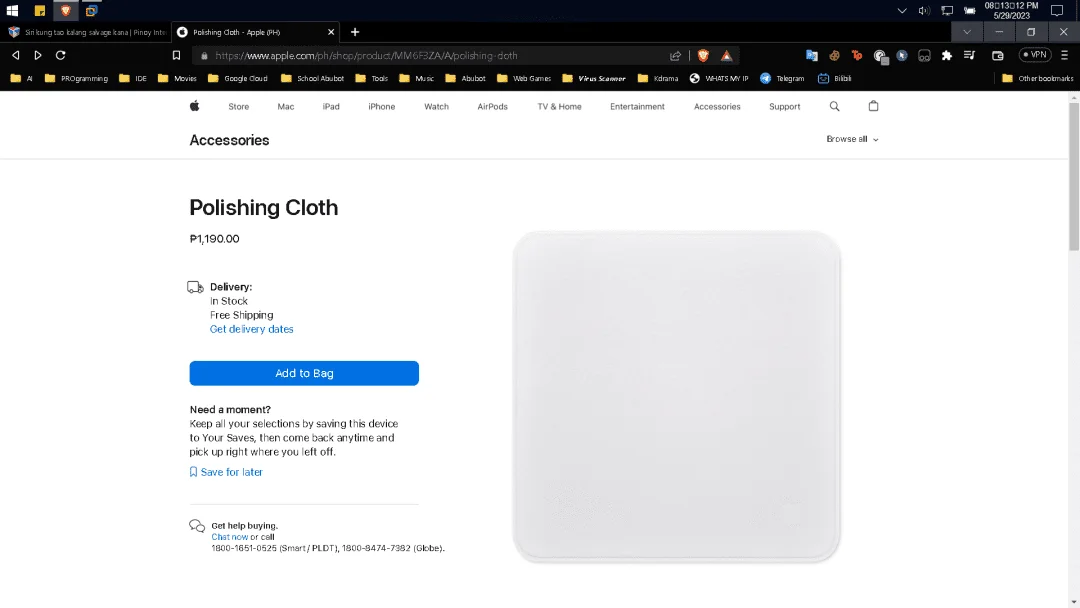Open the Brave Shields lion icon
Viewport: 1080px width, 608px height.
pos(703,56)
